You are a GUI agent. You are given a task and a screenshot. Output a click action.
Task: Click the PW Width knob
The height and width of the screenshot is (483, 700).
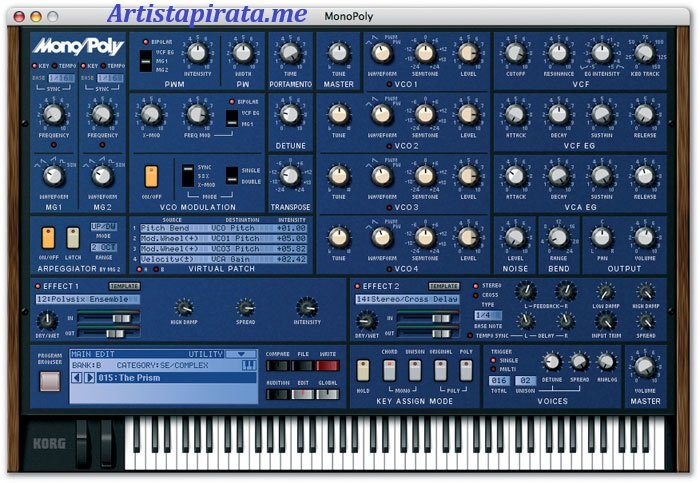coord(243,53)
